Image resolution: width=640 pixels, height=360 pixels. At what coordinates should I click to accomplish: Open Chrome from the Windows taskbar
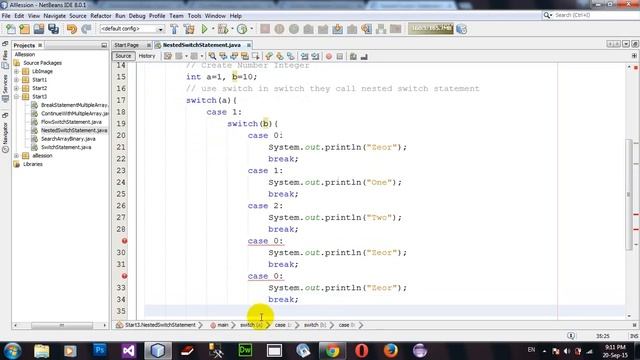click(x=332, y=351)
